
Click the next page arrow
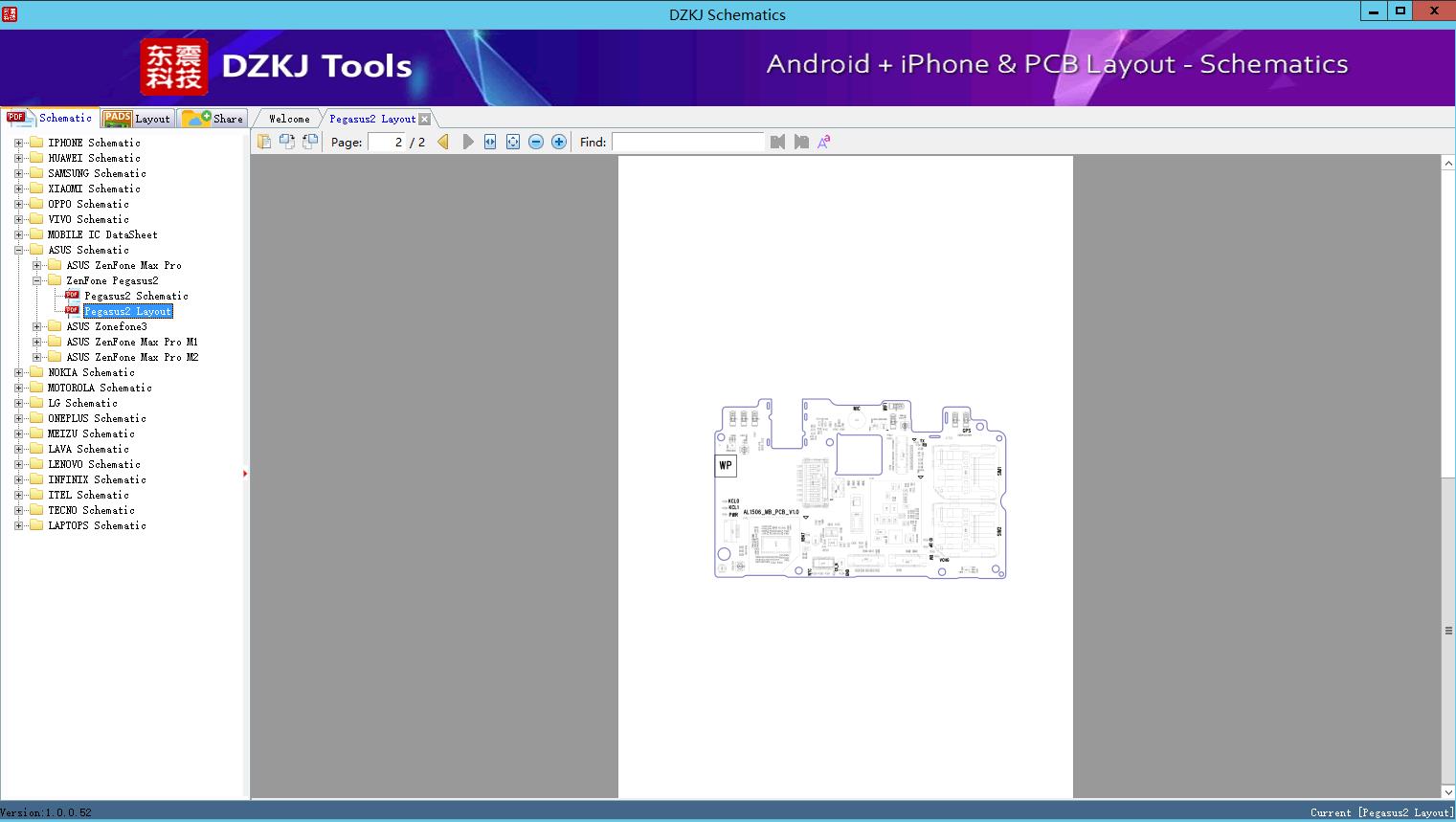point(468,142)
